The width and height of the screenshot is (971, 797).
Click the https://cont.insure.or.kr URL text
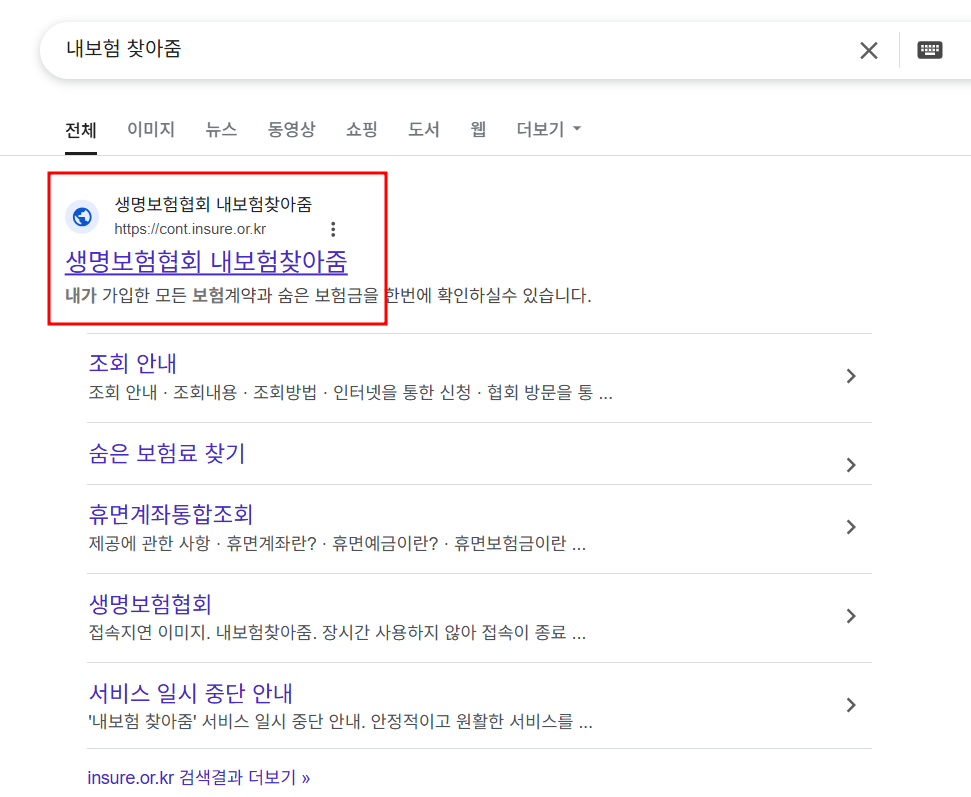pyautogui.click(x=190, y=229)
